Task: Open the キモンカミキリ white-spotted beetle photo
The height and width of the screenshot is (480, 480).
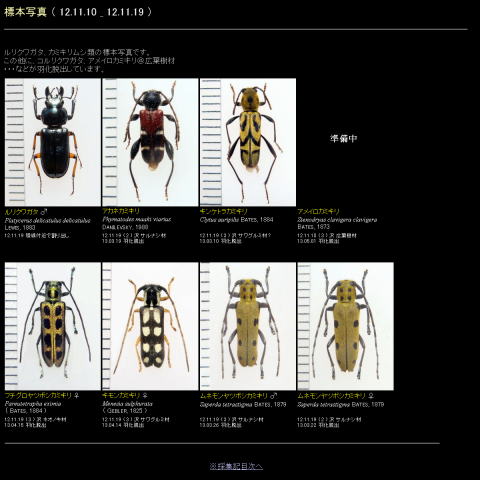Action: (x=150, y=326)
